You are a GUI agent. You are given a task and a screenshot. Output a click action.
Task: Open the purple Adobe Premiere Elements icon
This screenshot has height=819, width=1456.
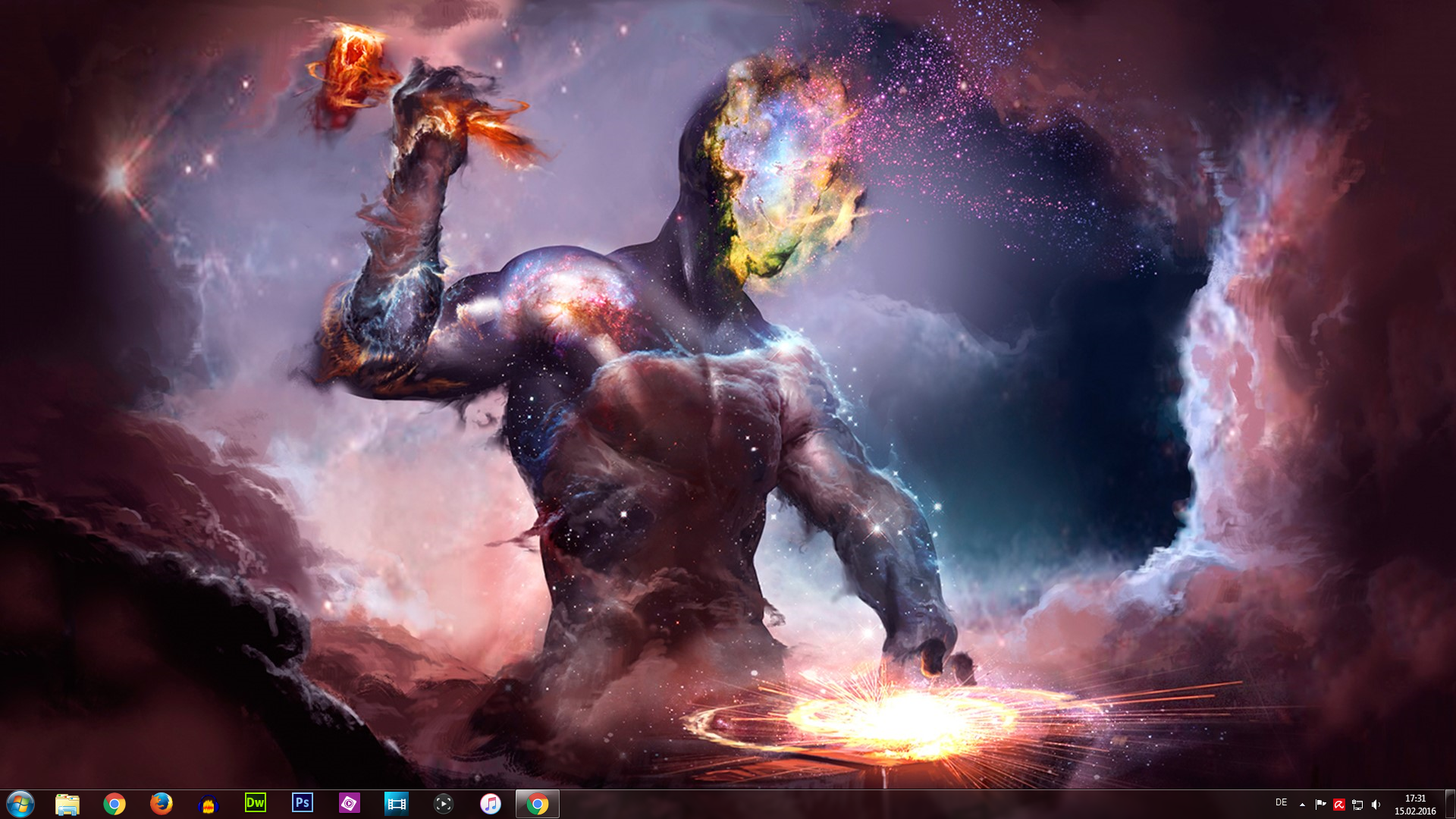click(350, 804)
